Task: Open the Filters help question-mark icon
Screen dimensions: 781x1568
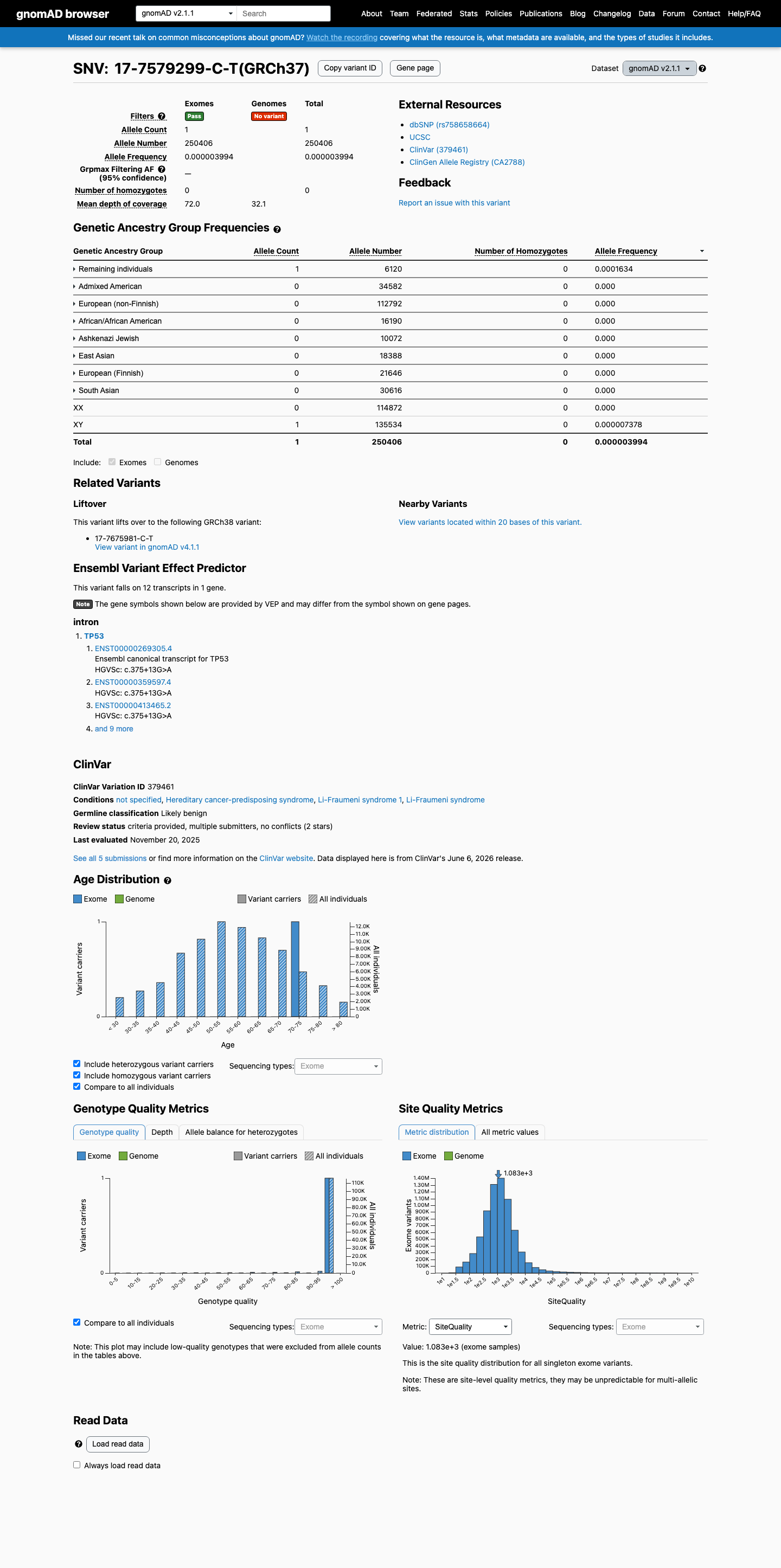Action: pyautogui.click(x=162, y=116)
